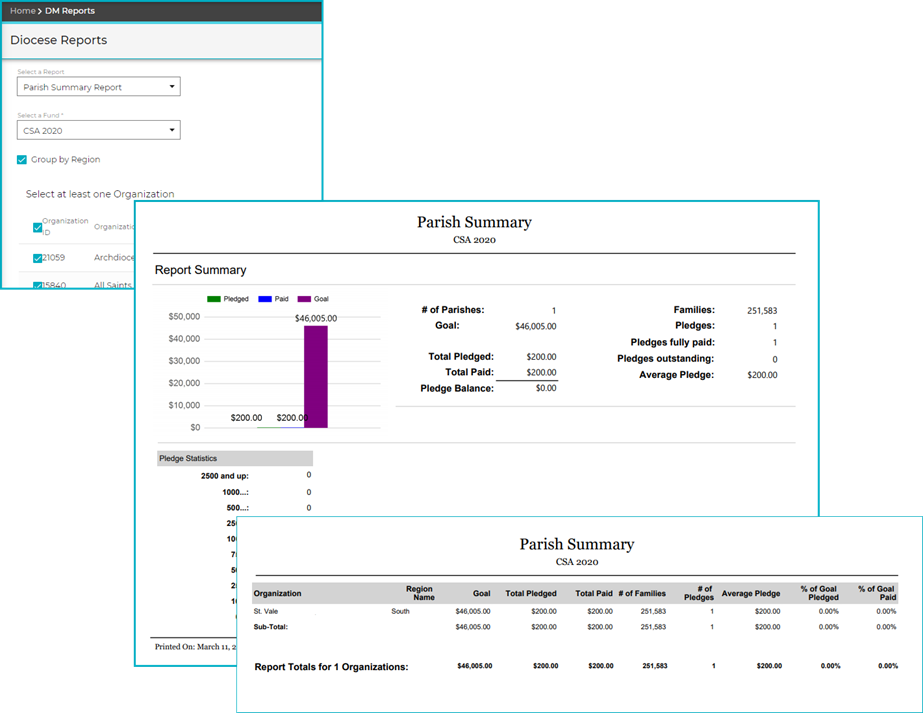
Task: Select the $46,005.00 chart bar label
Action: click(316, 319)
